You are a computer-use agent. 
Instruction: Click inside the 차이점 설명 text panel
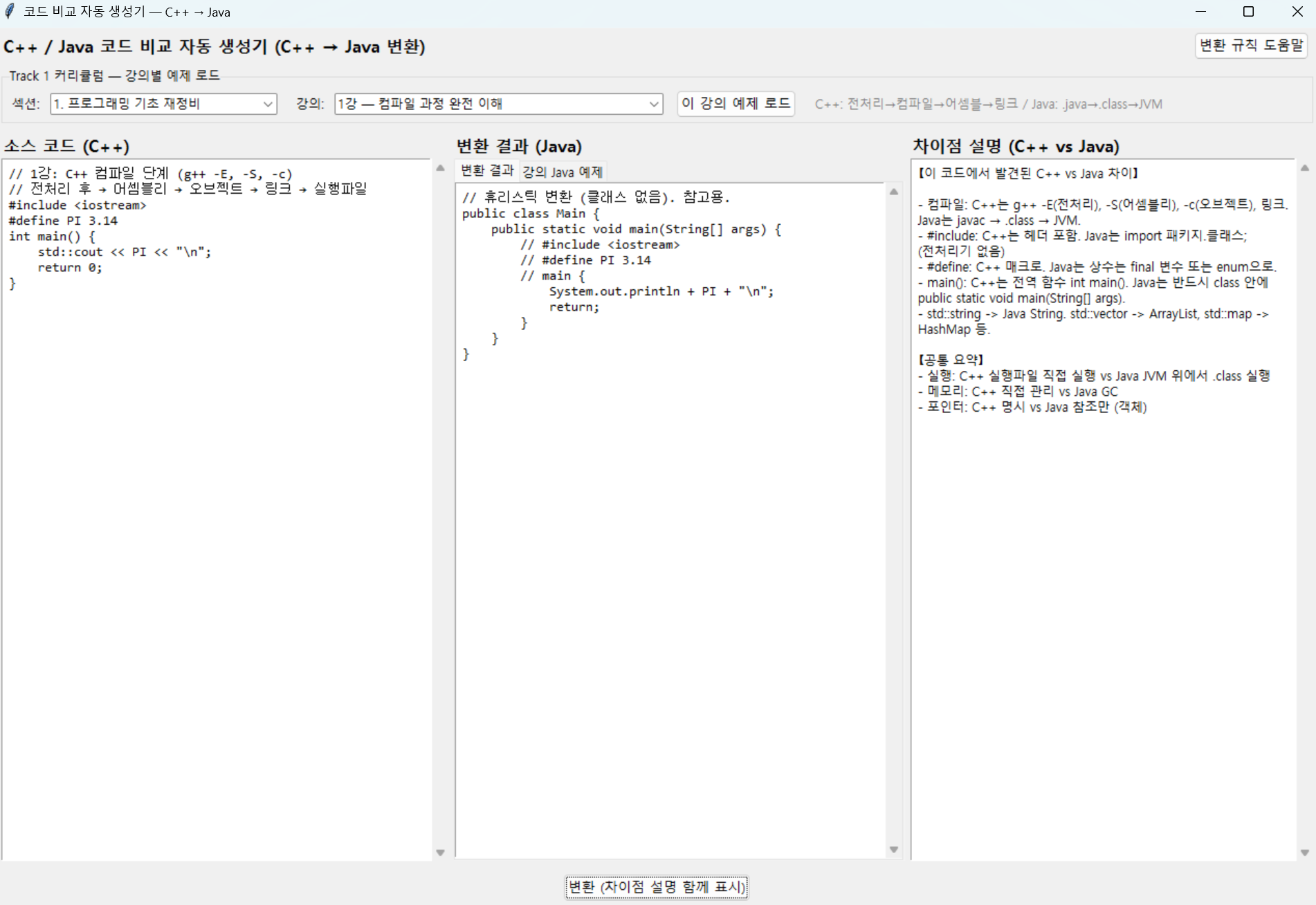tap(1103, 510)
